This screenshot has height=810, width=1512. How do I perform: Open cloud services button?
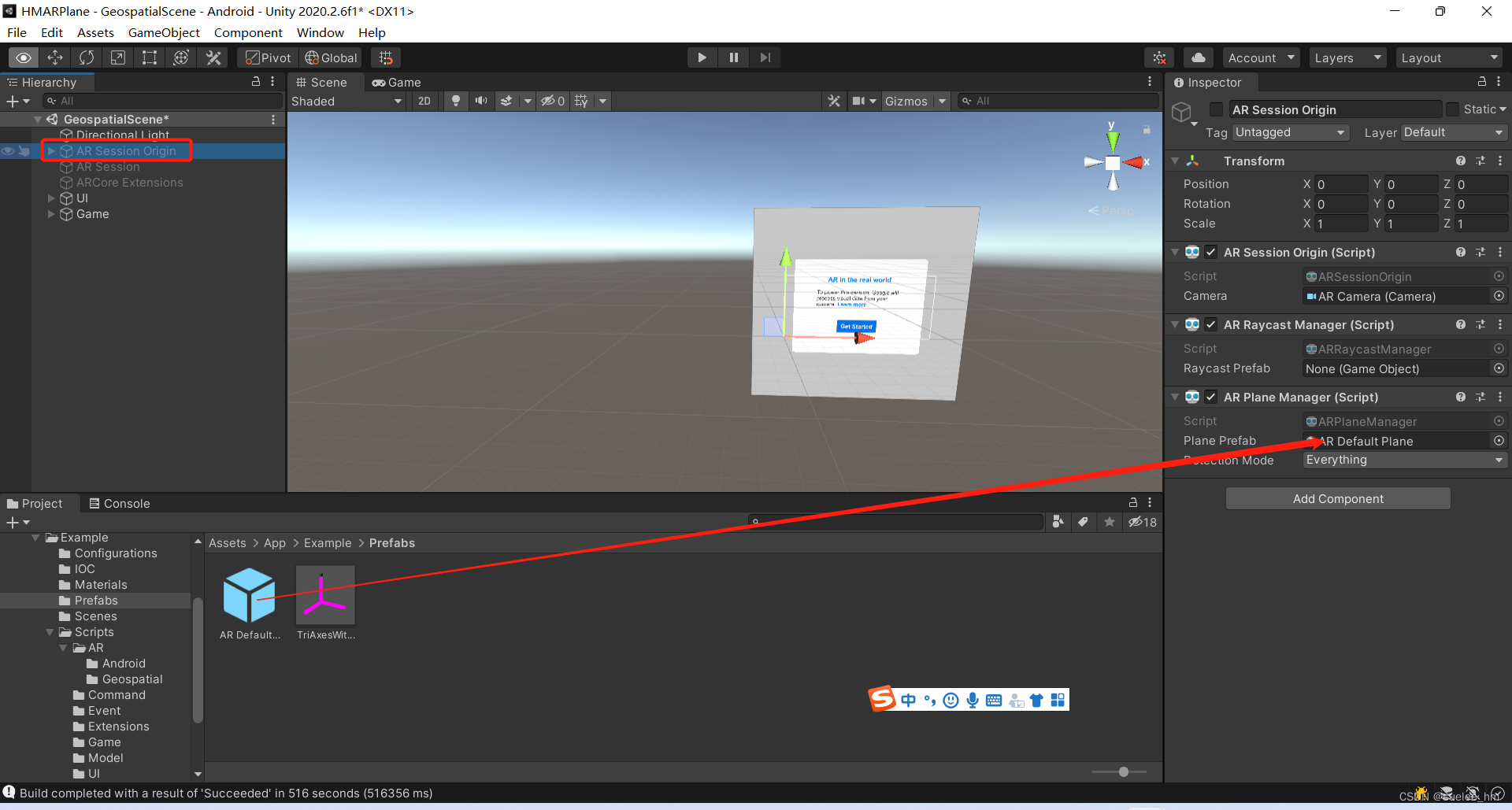pos(1198,57)
